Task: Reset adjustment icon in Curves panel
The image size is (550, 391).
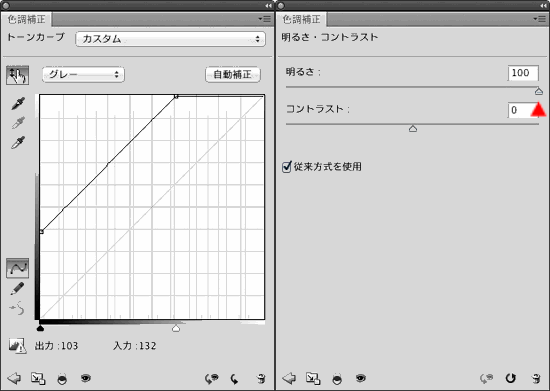Action: pos(234,379)
